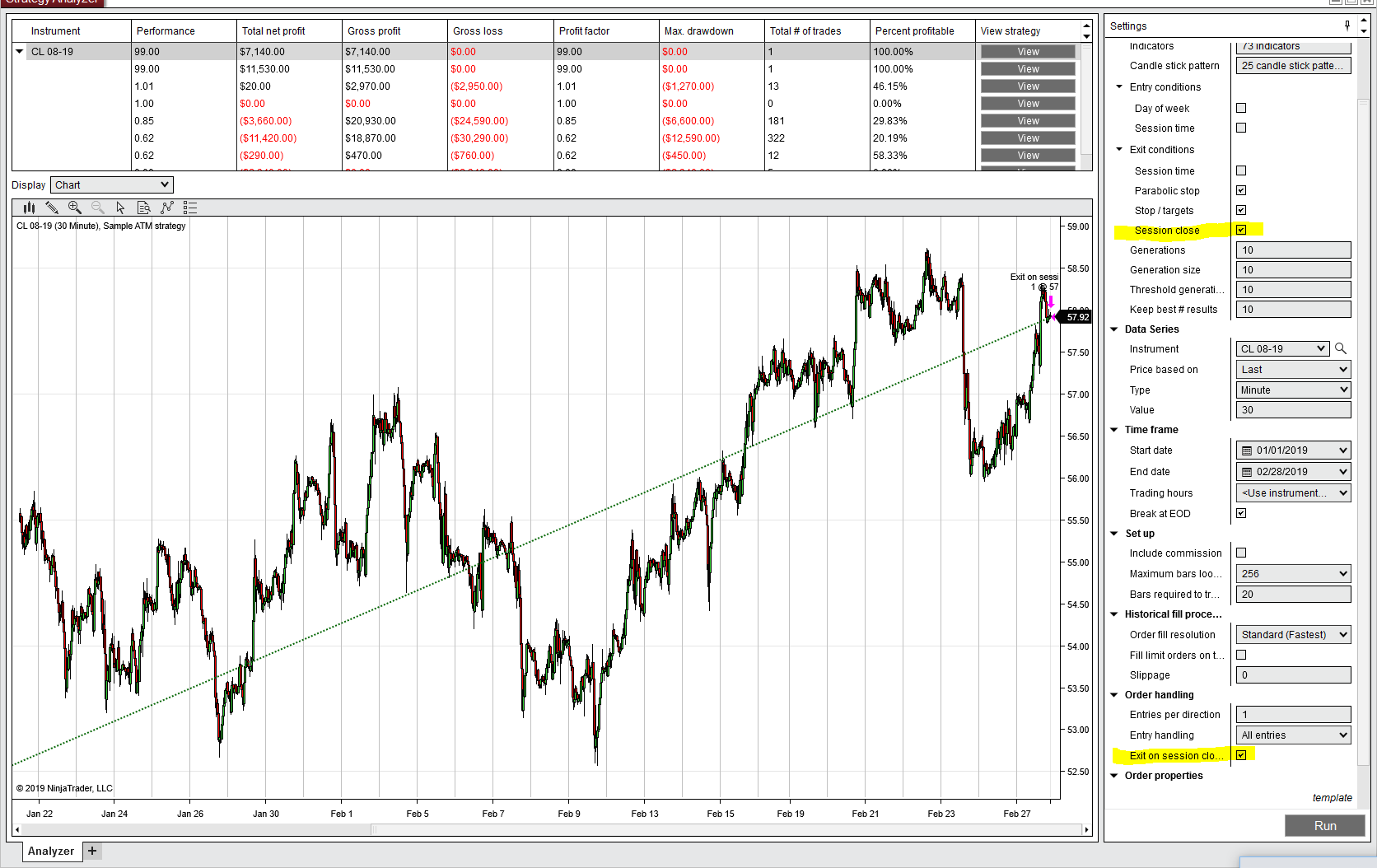Pin the Settings panel with pushpin icon
Image resolution: width=1377 pixels, height=868 pixels.
[x=1347, y=26]
